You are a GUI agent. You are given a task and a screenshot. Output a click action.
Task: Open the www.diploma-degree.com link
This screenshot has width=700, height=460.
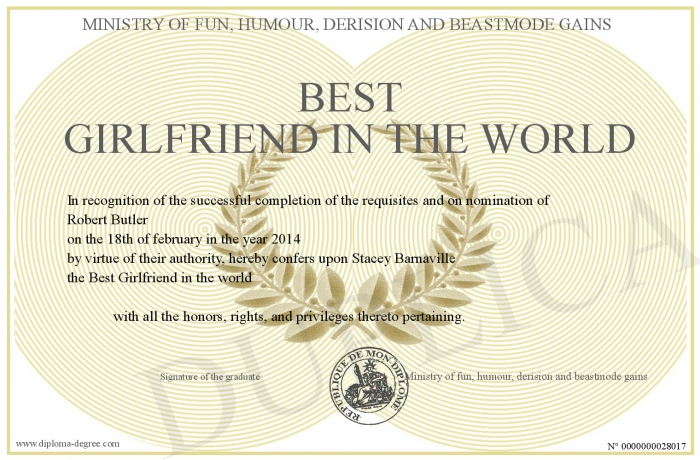coord(68,443)
